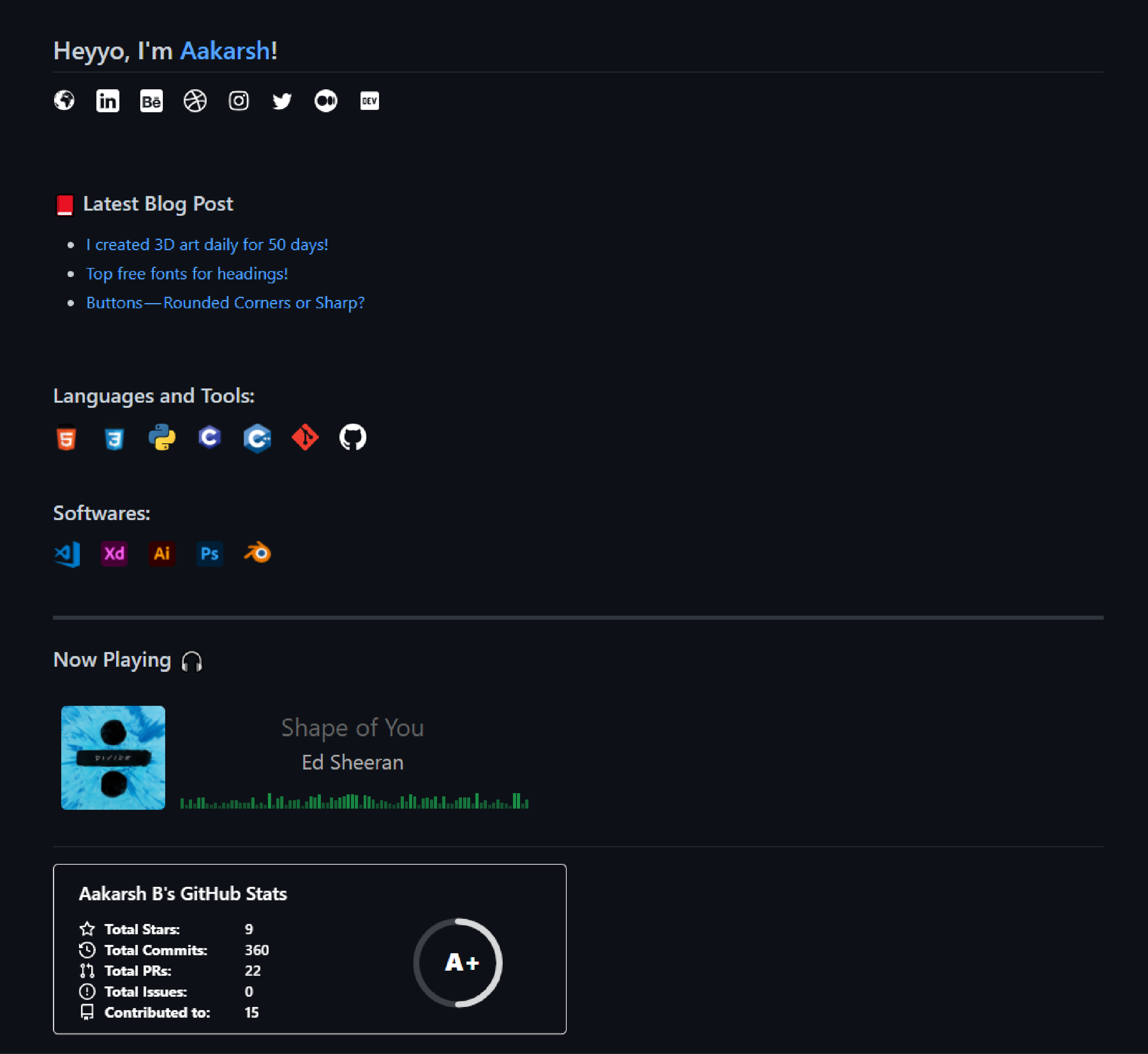Select the Python logo icon
This screenshot has height=1054, width=1148.
point(162,437)
